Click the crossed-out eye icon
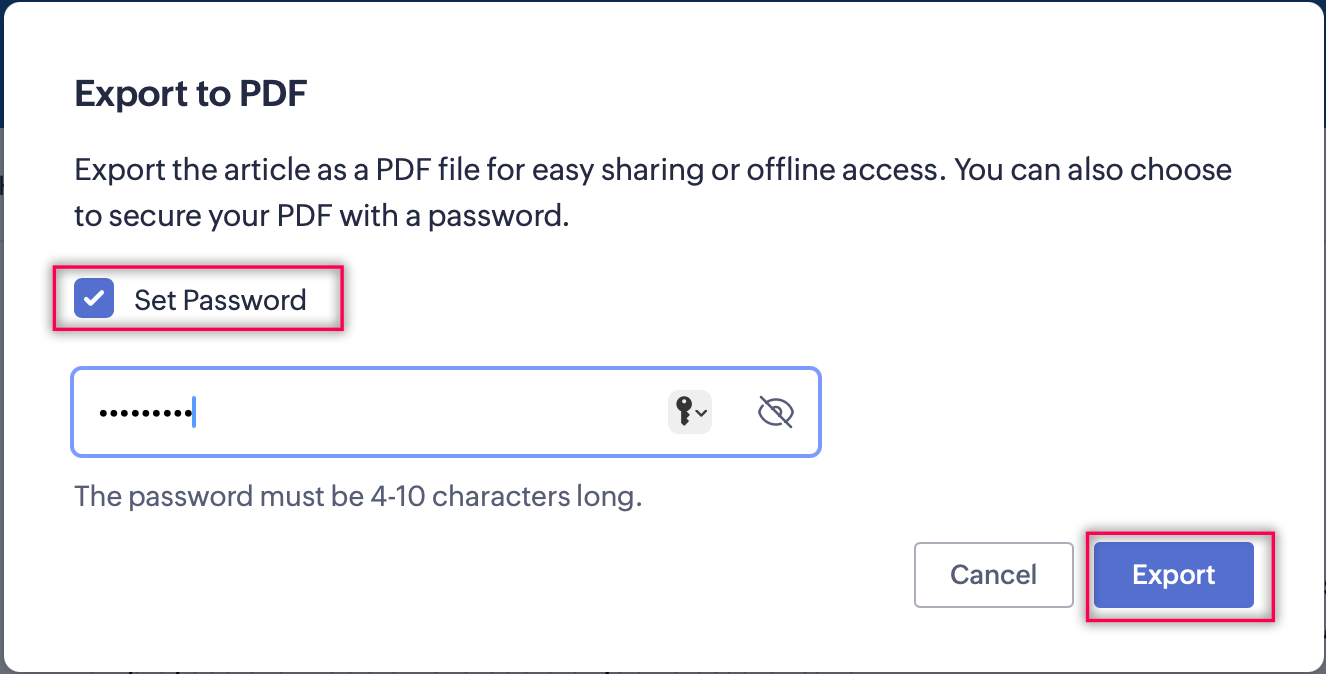Viewport: 1326px width, 674px height. point(775,412)
